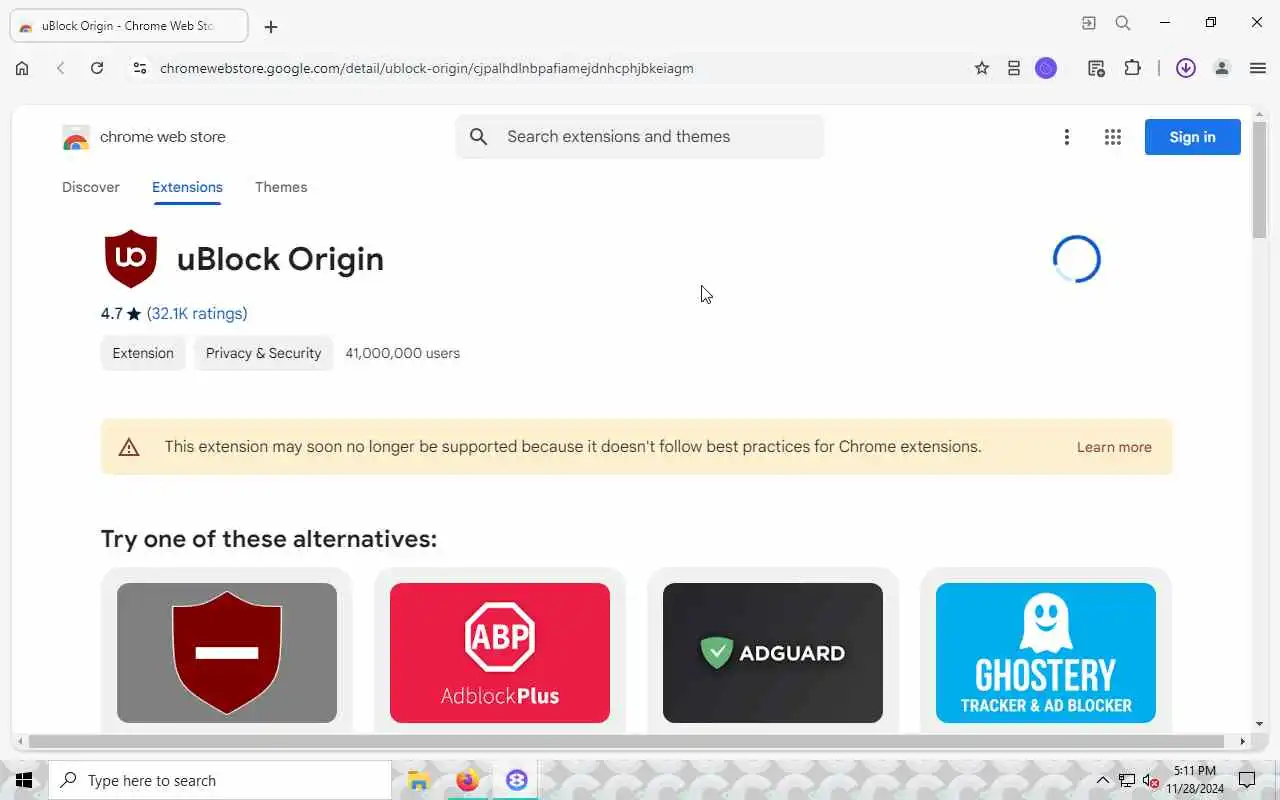Open the Ghostery alternative card
Viewport: 1280px width, 800px height.
tap(1046, 653)
